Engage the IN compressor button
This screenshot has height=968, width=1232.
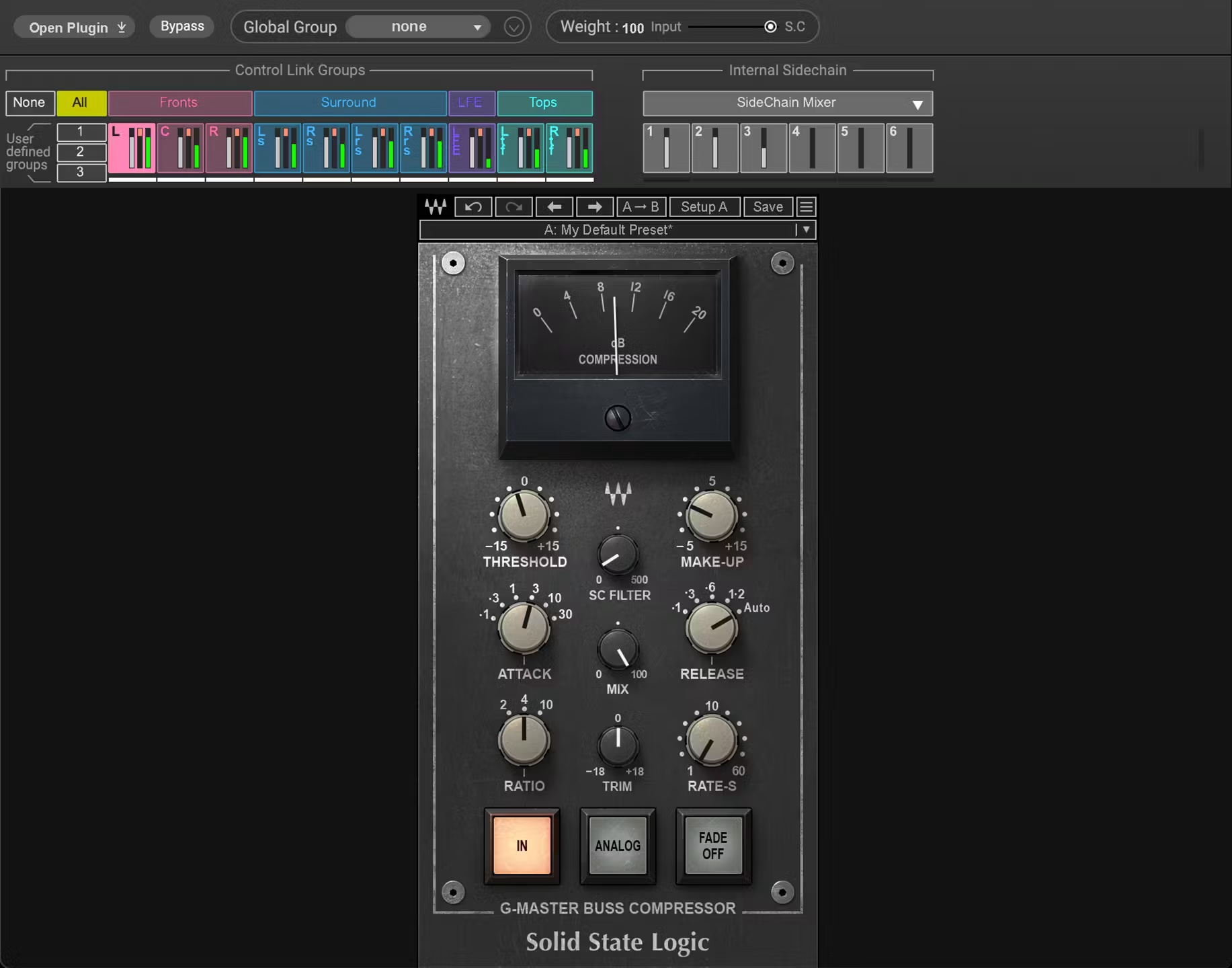[522, 846]
